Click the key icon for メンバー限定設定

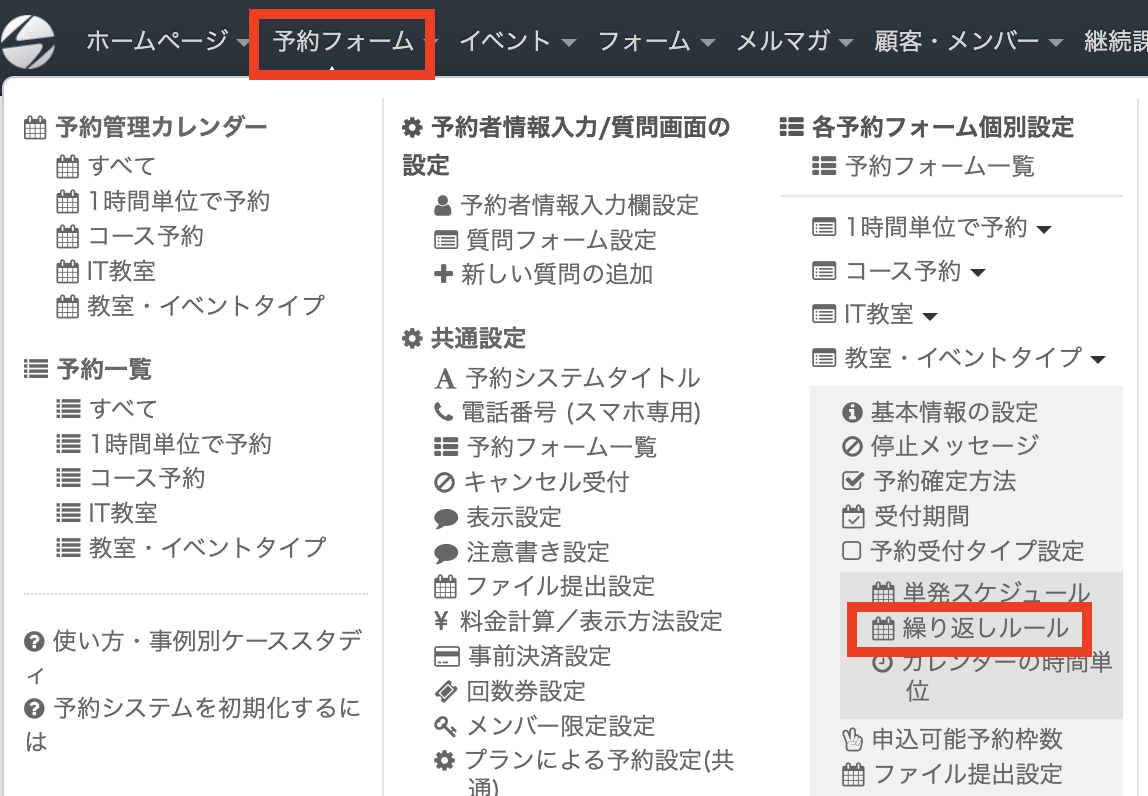[445, 726]
